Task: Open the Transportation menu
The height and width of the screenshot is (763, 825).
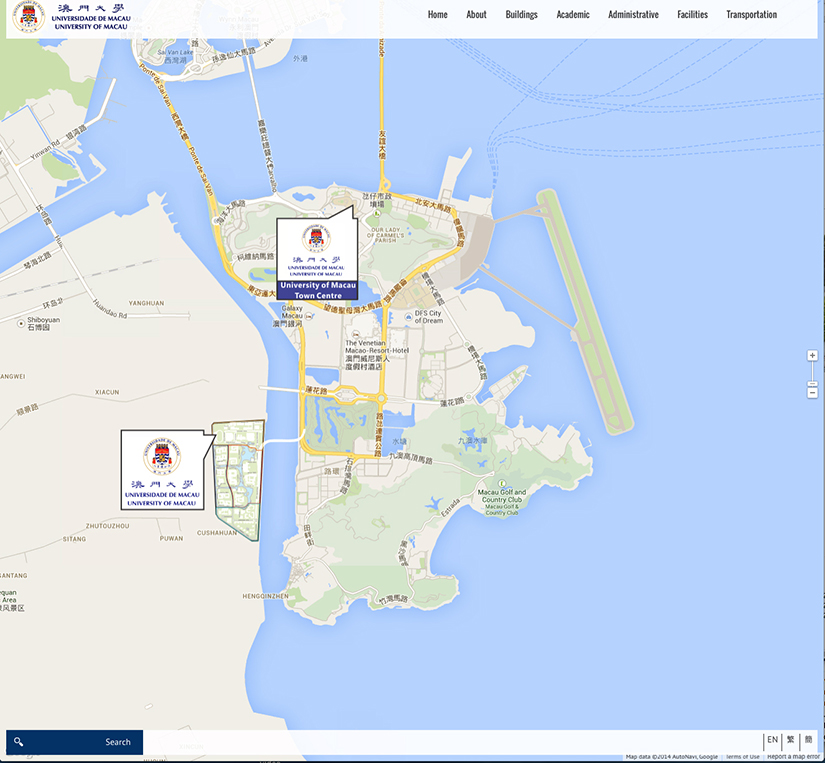Action: click(x=751, y=15)
